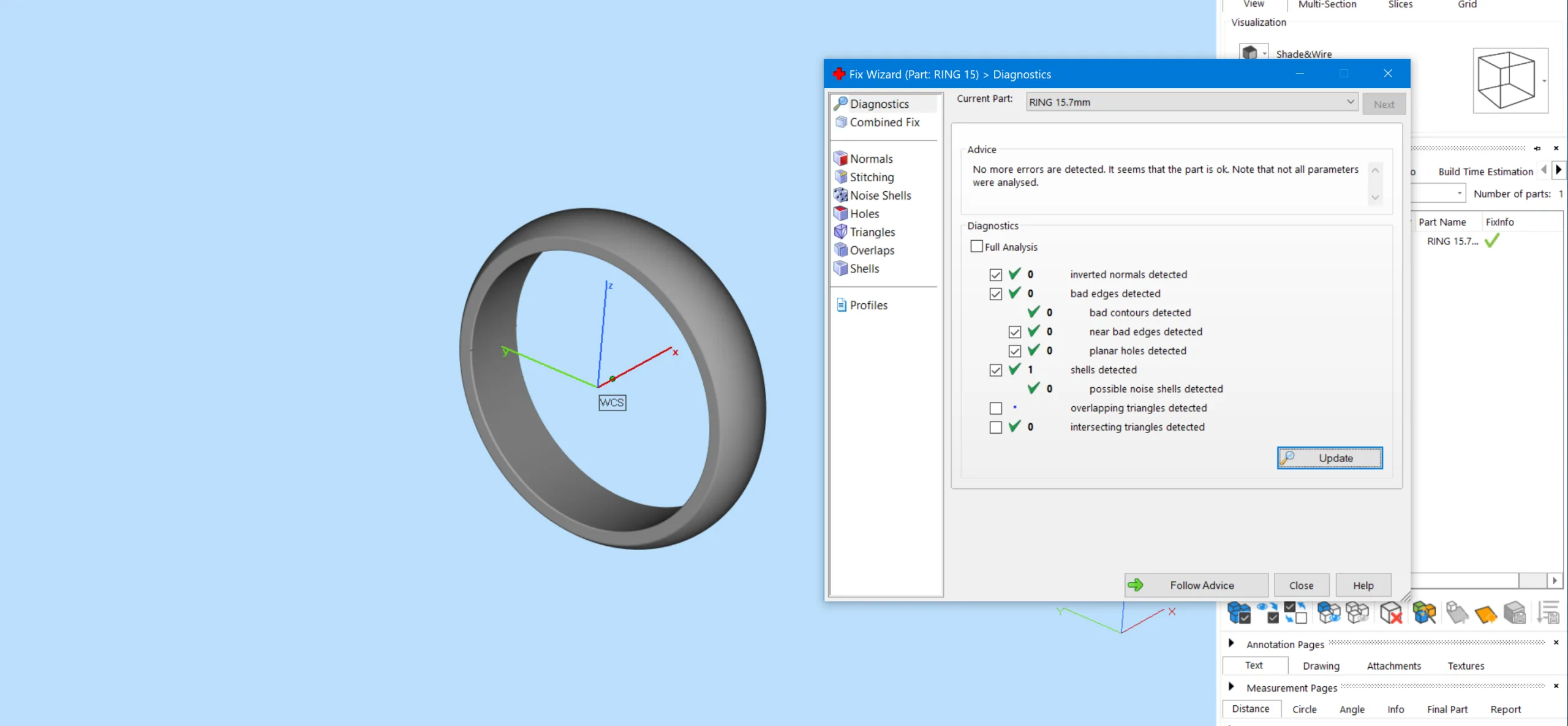1568x726 pixels.
Task: Open the Textures tab
Action: click(x=1466, y=665)
